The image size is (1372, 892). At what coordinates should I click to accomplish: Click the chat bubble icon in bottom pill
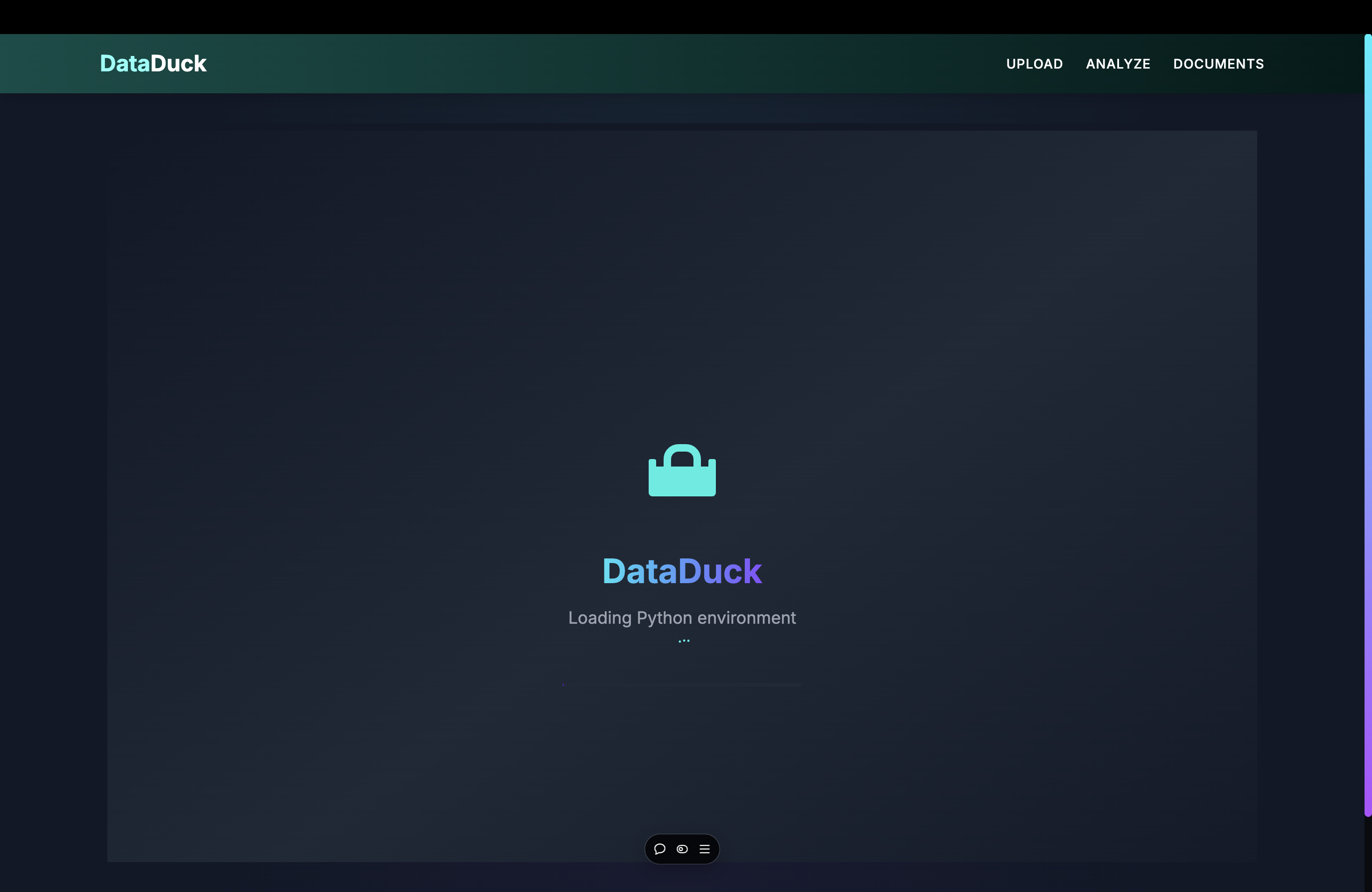click(x=659, y=849)
